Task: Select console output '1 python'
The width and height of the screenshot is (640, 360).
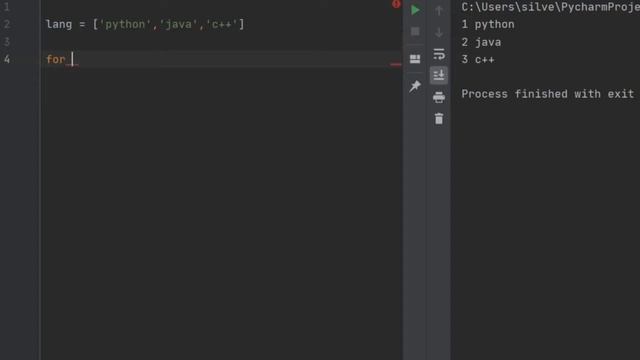Action: (x=488, y=24)
